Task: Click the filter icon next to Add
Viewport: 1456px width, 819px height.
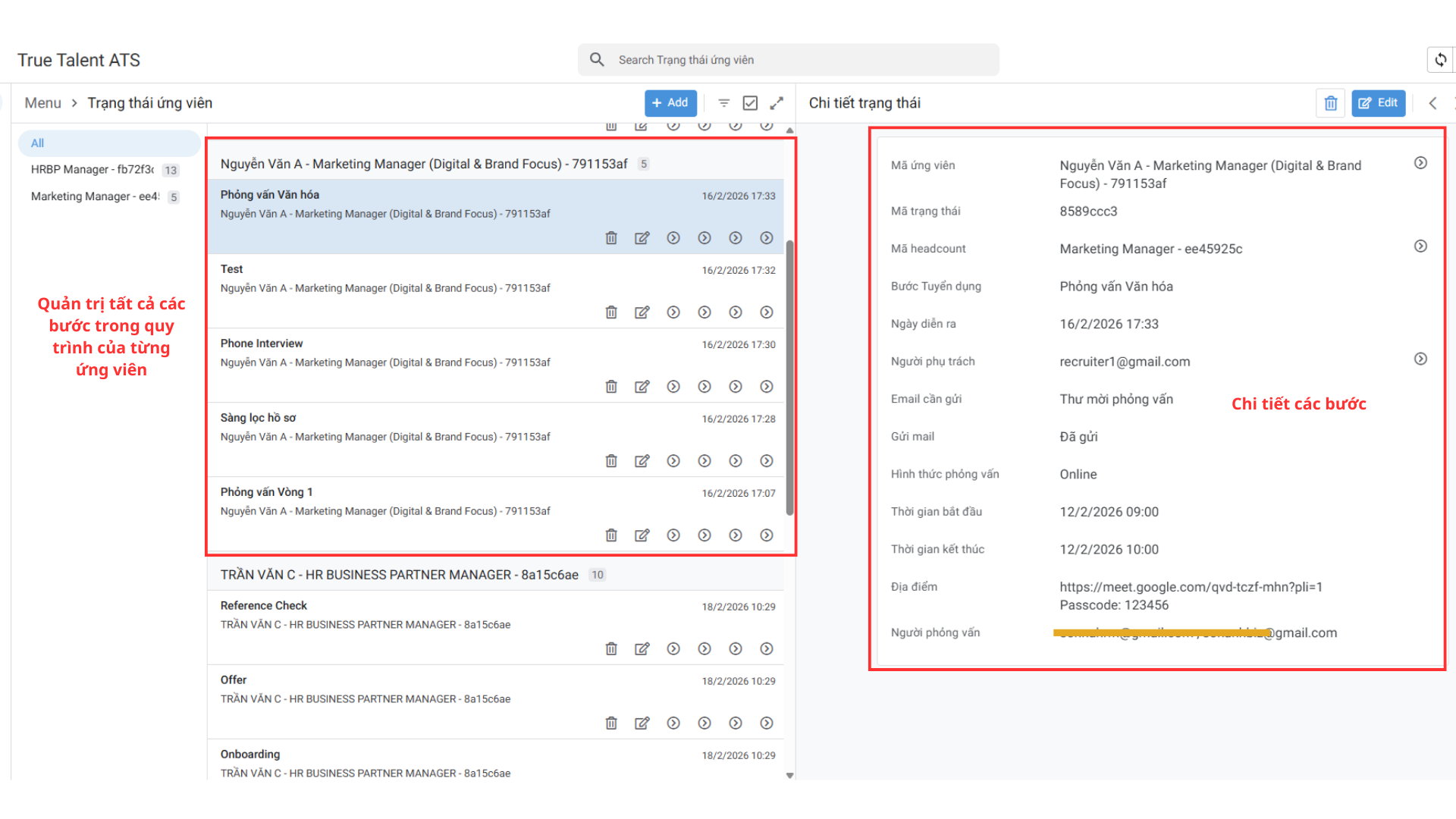Action: coord(723,103)
